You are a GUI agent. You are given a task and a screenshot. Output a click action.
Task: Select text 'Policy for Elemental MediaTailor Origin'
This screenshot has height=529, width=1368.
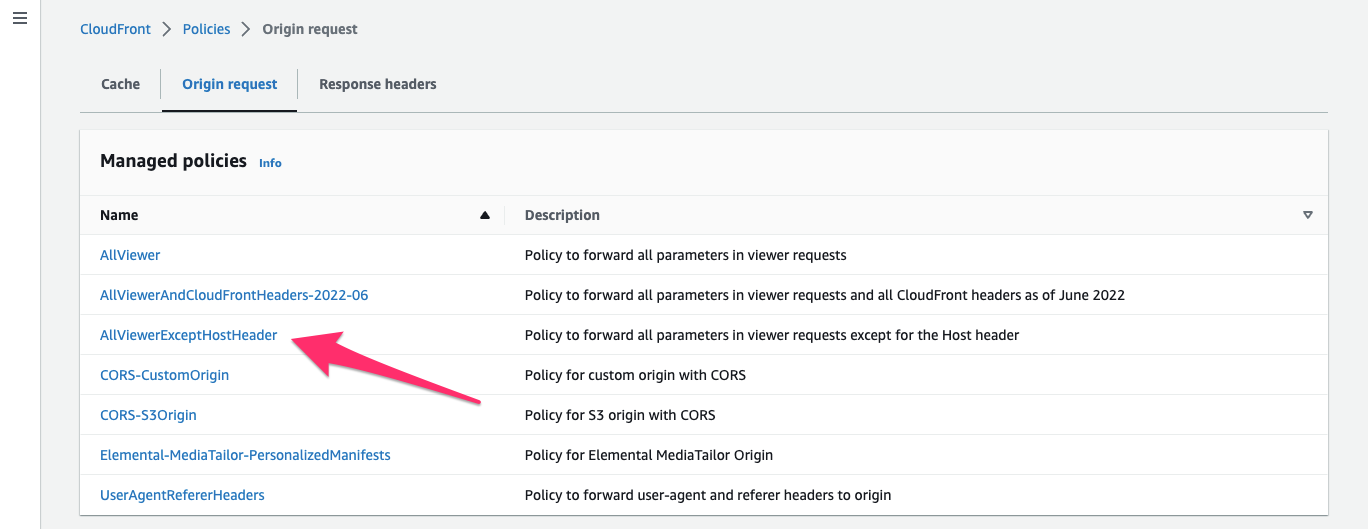(649, 455)
